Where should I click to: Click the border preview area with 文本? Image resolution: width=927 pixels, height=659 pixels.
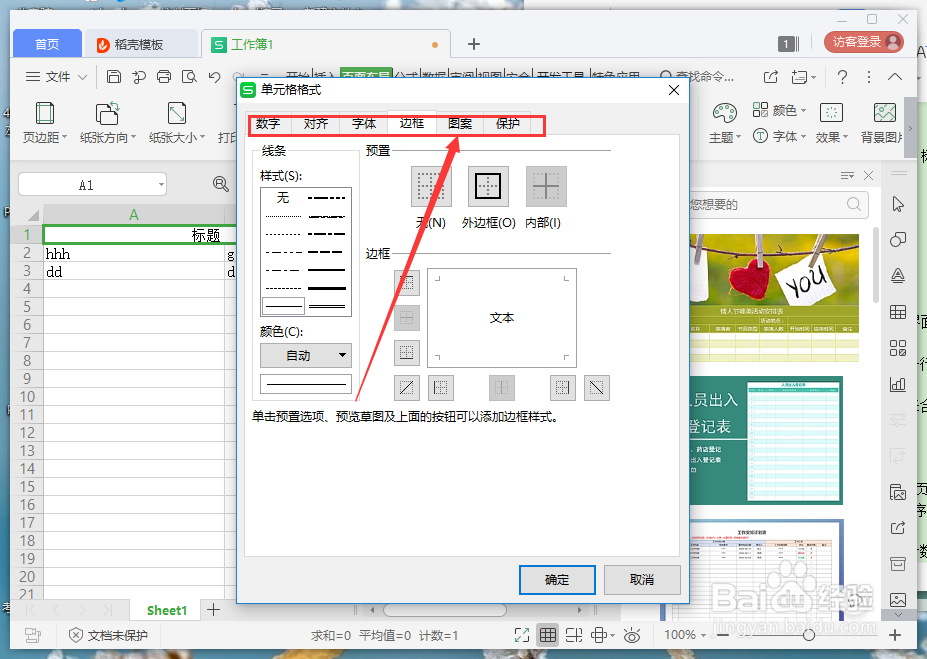[x=501, y=317]
